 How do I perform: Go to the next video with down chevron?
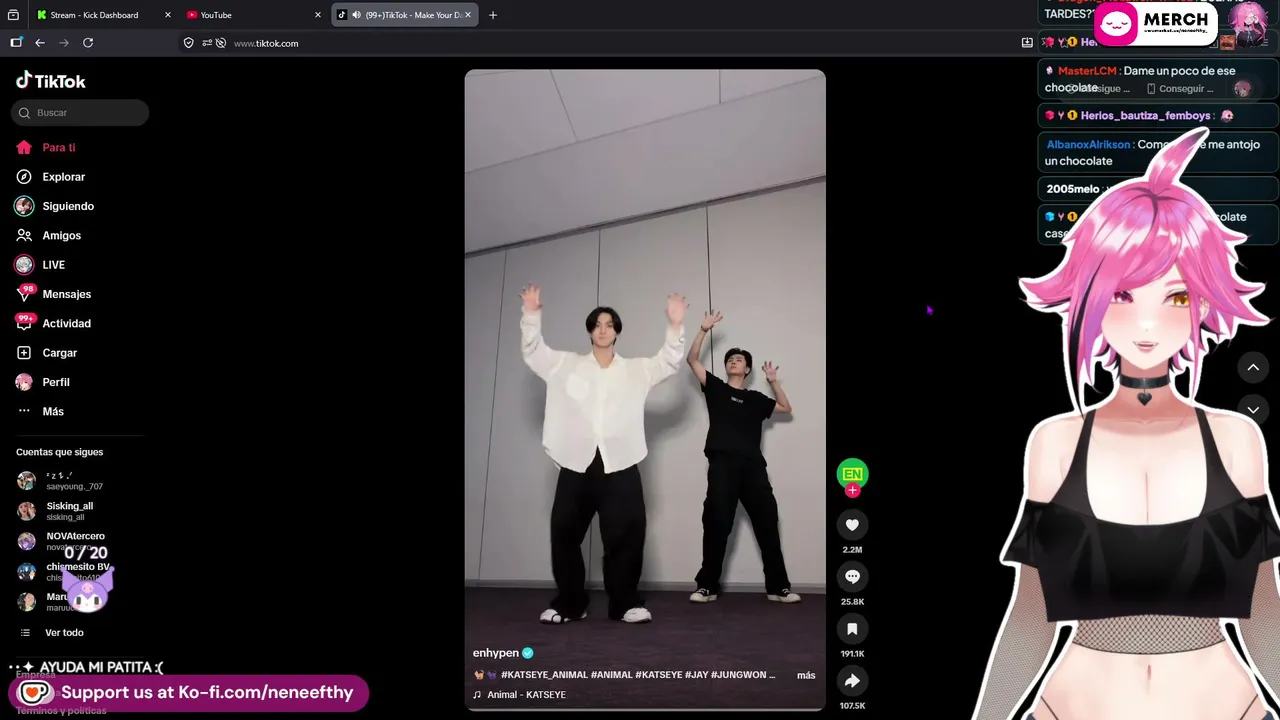pos(1253,410)
